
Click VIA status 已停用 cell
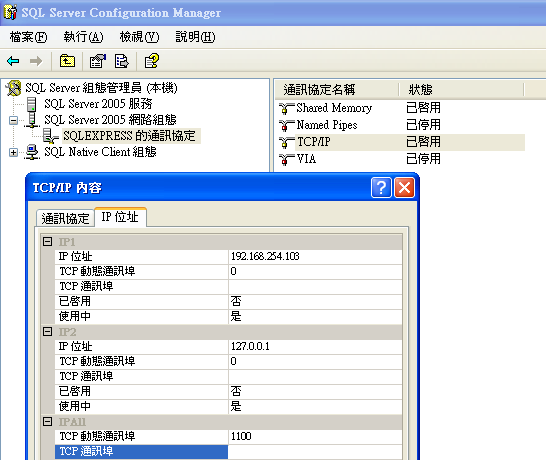423,159
